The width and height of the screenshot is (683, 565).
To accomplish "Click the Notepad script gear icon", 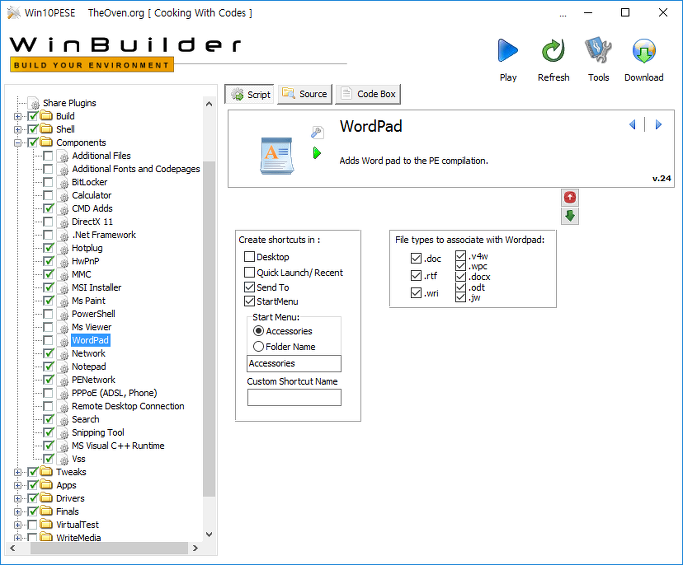I will [64, 367].
